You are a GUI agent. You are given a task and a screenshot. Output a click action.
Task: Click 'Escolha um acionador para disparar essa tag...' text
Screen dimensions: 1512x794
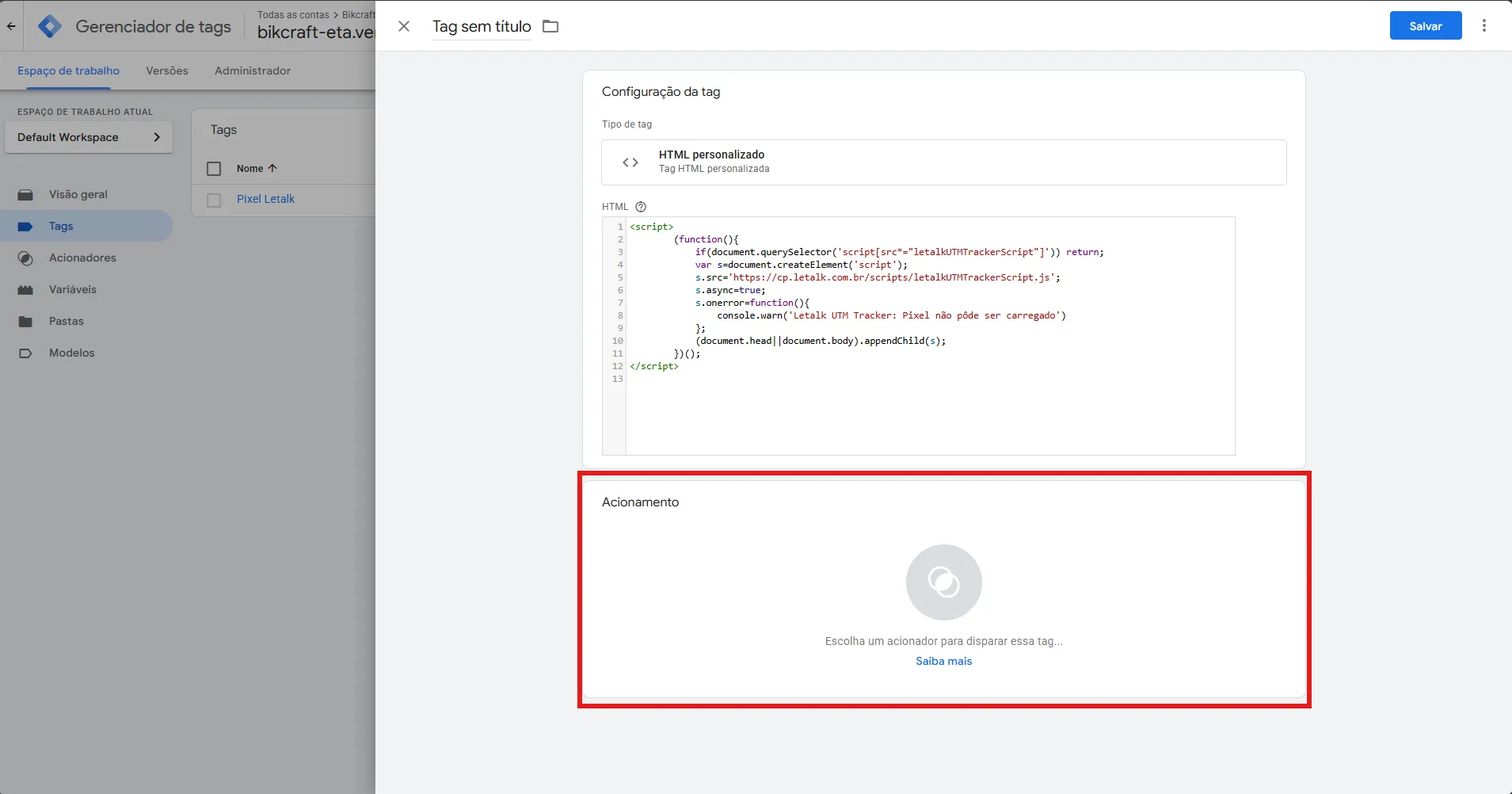(x=944, y=641)
